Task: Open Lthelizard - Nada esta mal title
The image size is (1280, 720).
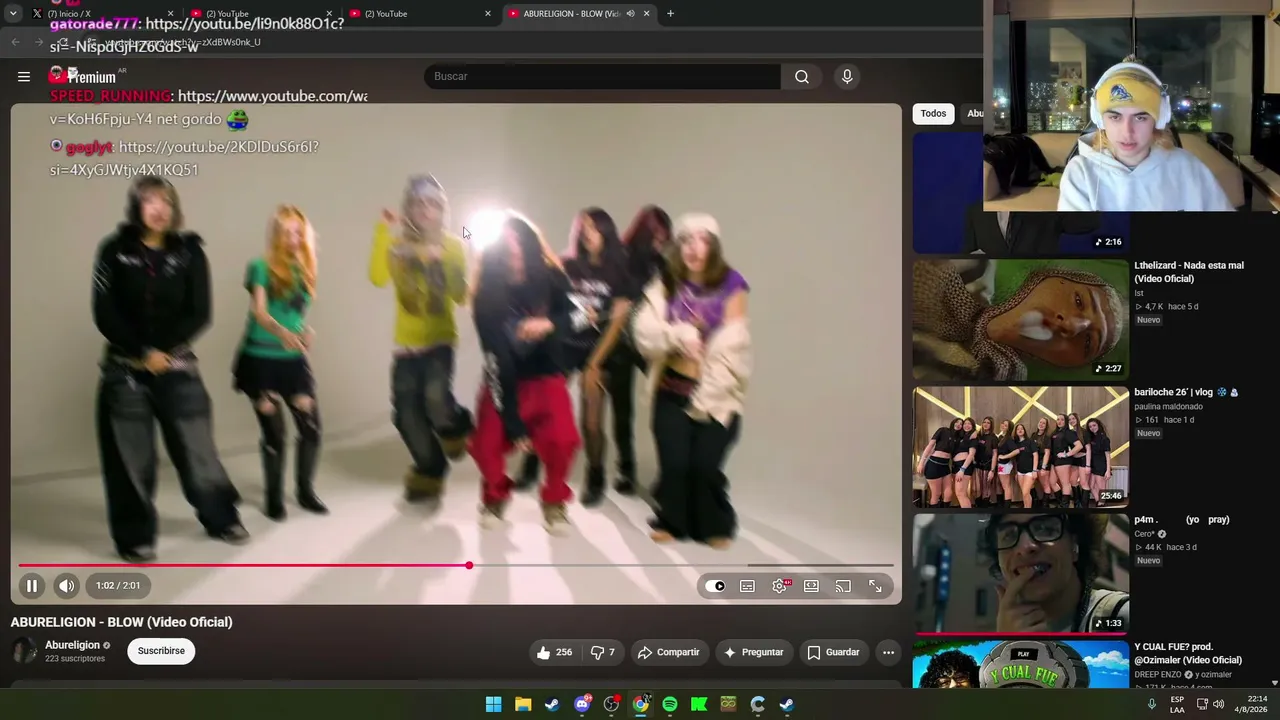Action: coord(1189,272)
